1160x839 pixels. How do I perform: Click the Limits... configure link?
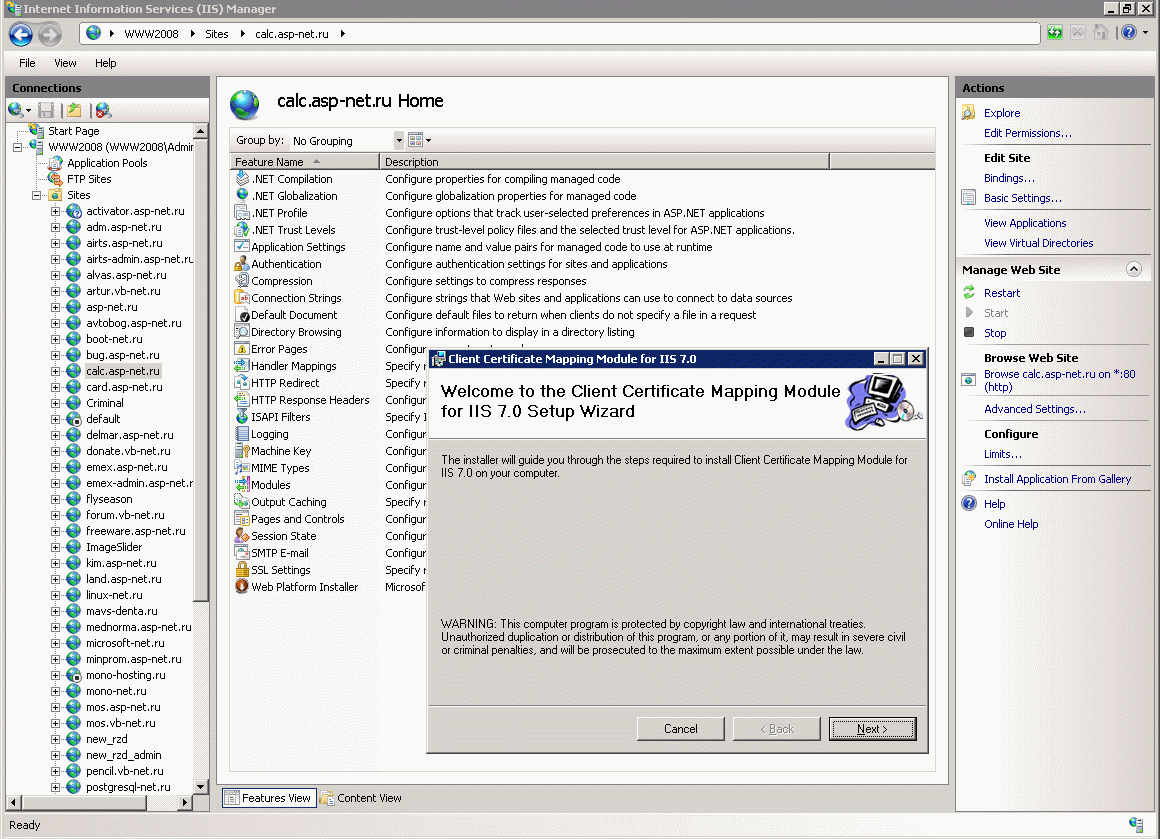(1002, 454)
